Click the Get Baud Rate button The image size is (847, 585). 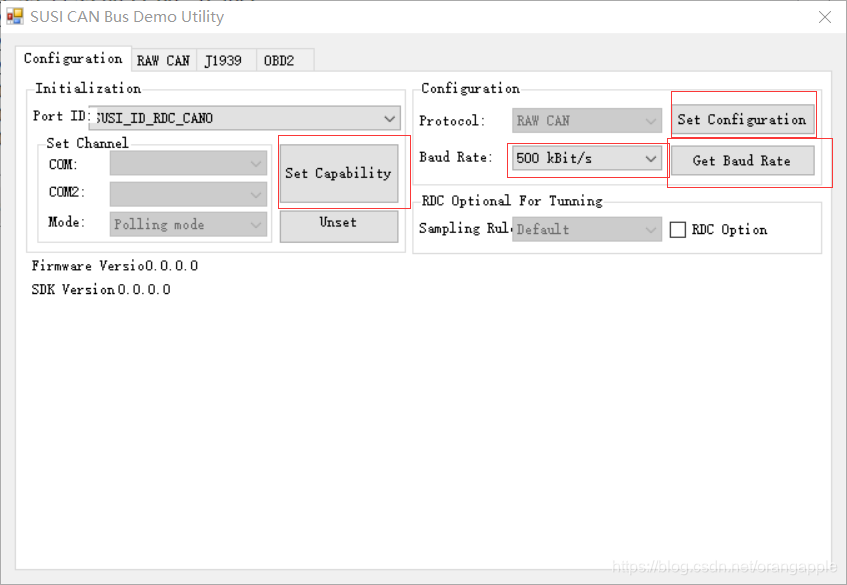pos(742,160)
